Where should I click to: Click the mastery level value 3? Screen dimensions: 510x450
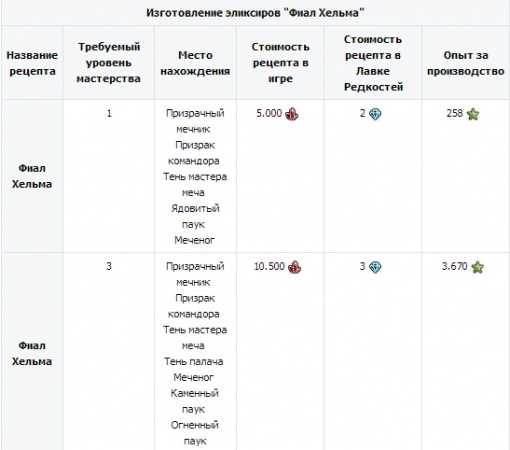click(109, 266)
